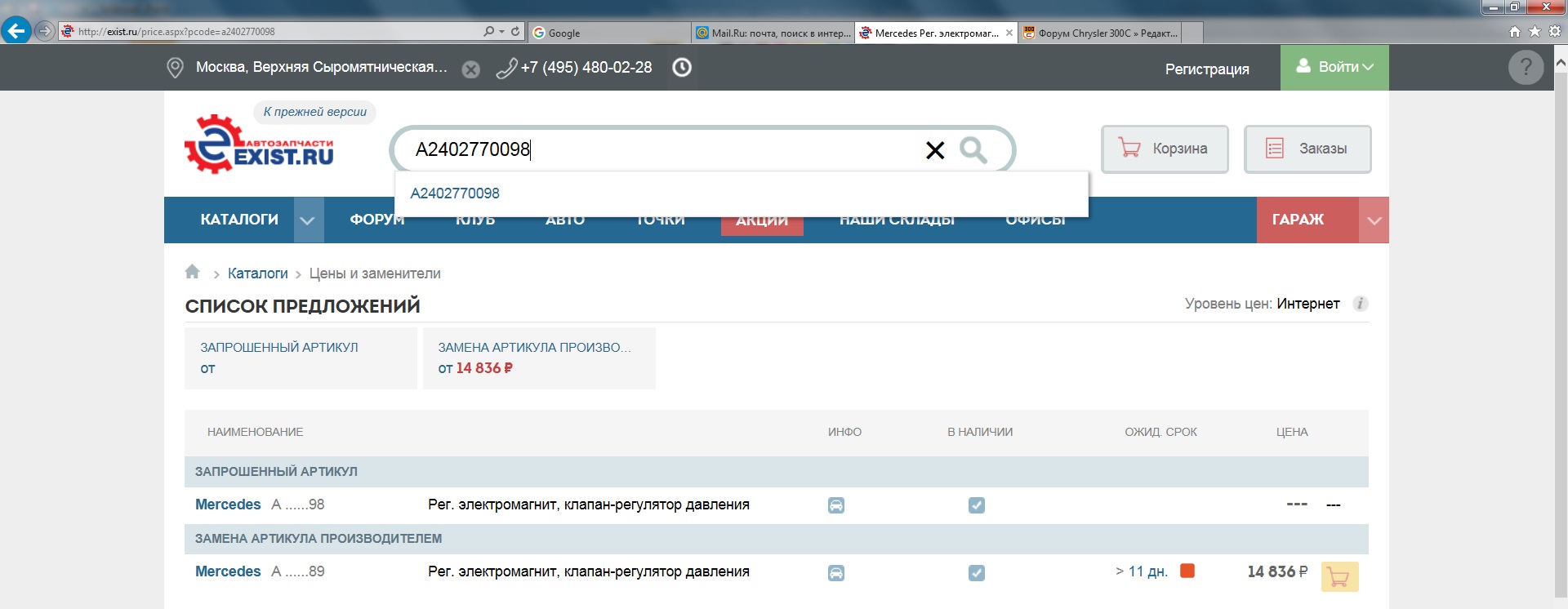Open the Войти login dropdown
Viewport: 1568px width, 609px height.
[x=1334, y=67]
